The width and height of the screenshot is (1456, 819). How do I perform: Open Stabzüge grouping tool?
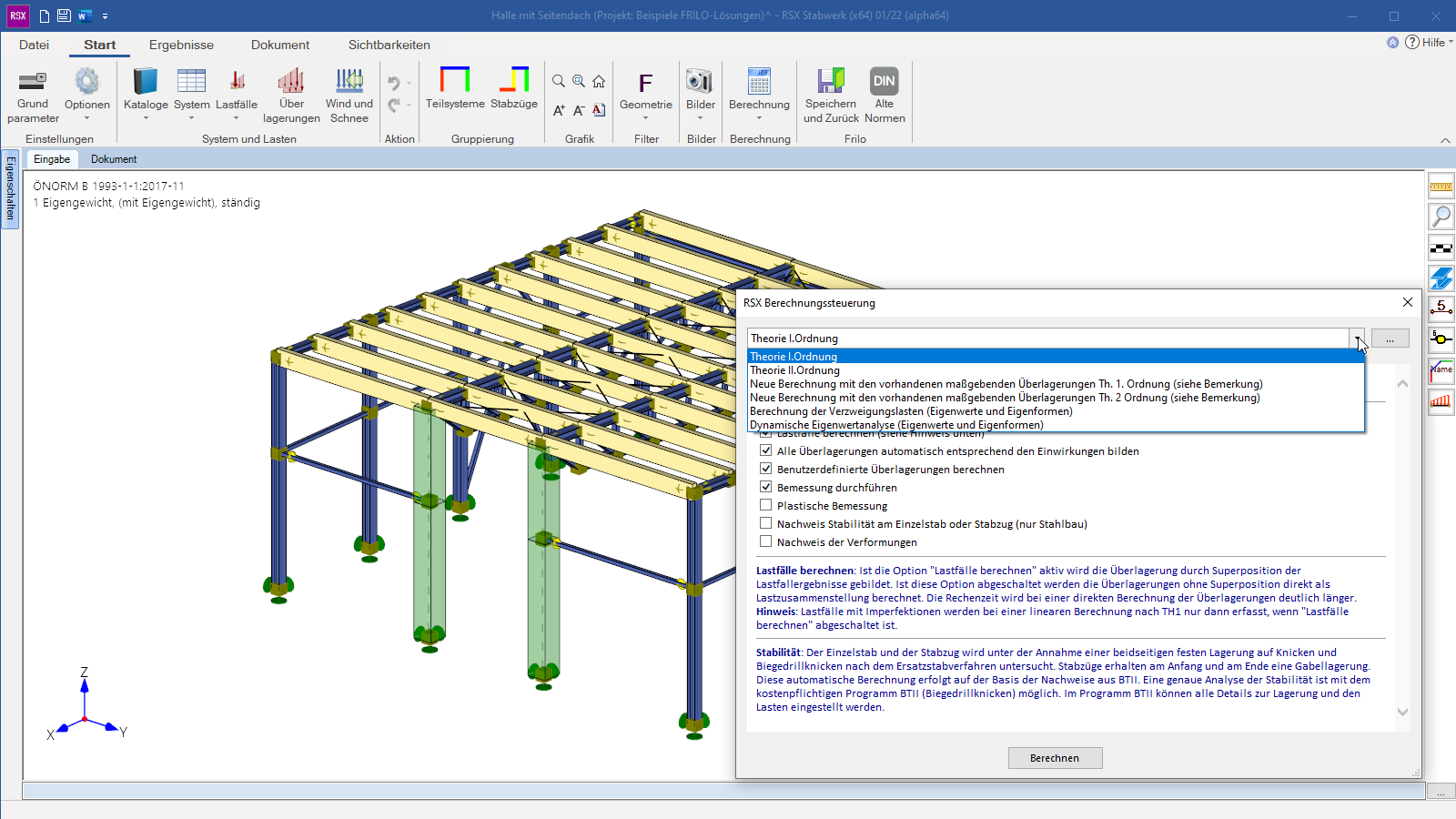(x=514, y=88)
